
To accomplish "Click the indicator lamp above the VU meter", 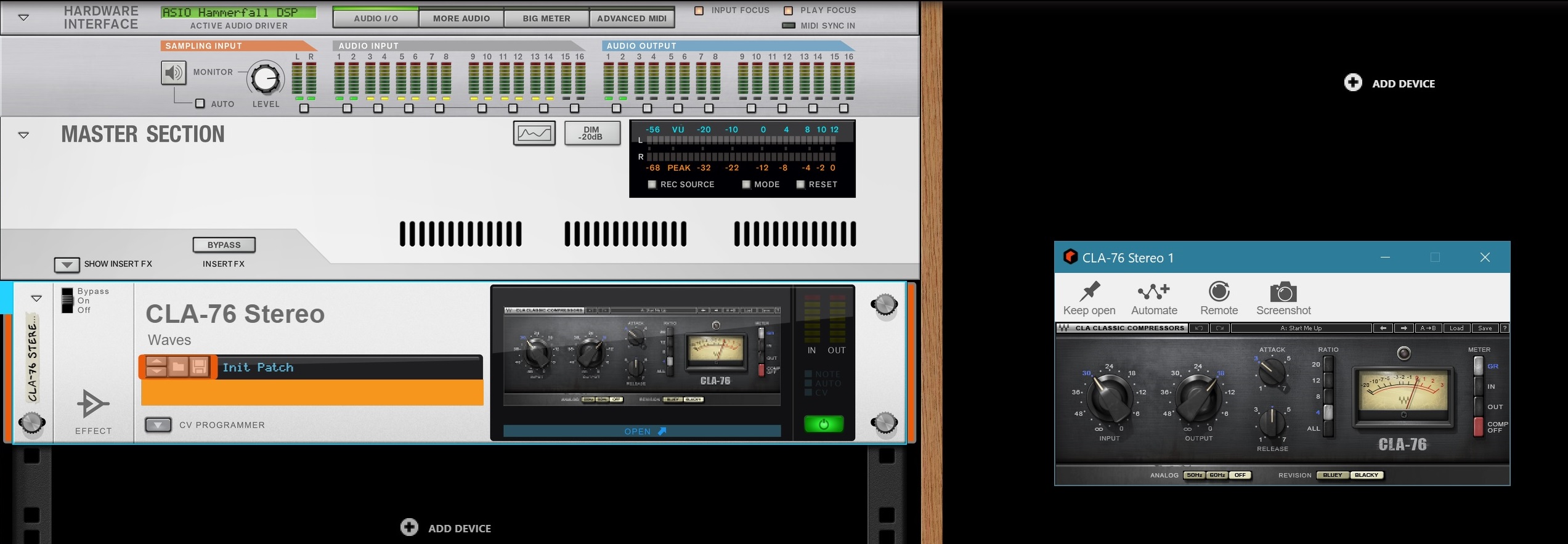I will pyautogui.click(x=1403, y=353).
